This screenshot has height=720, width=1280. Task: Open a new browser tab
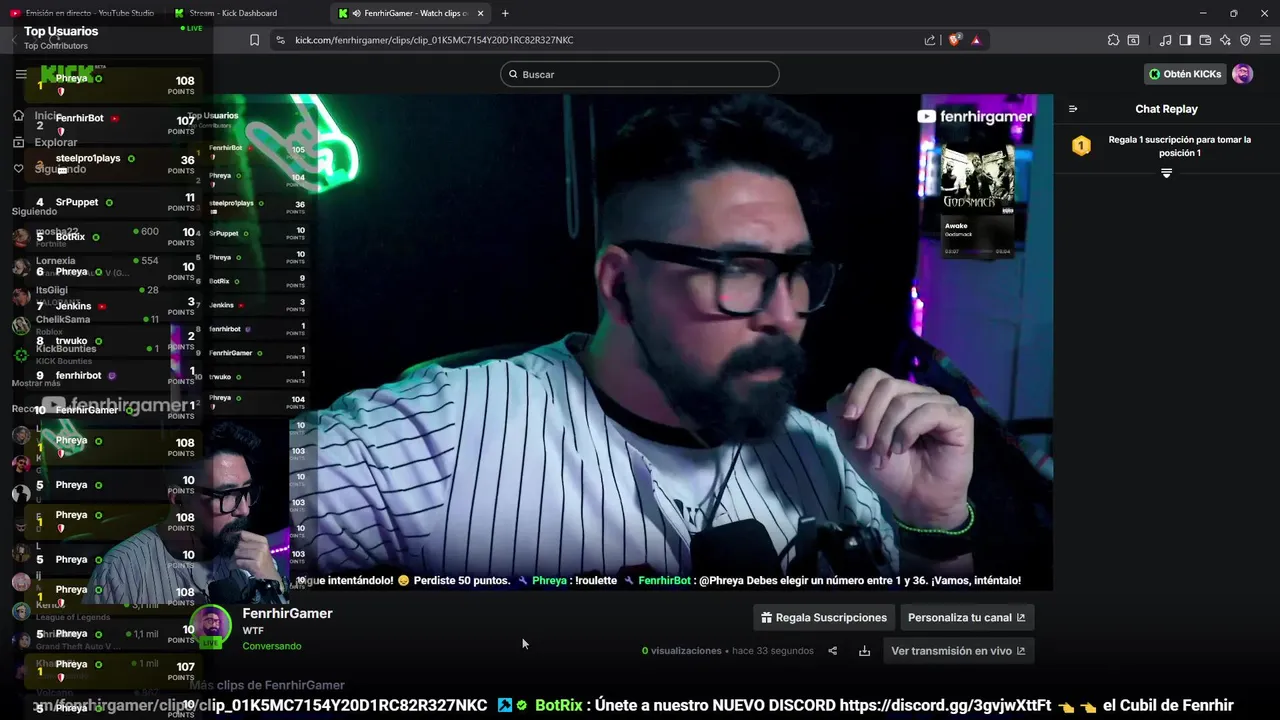point(505,13)
